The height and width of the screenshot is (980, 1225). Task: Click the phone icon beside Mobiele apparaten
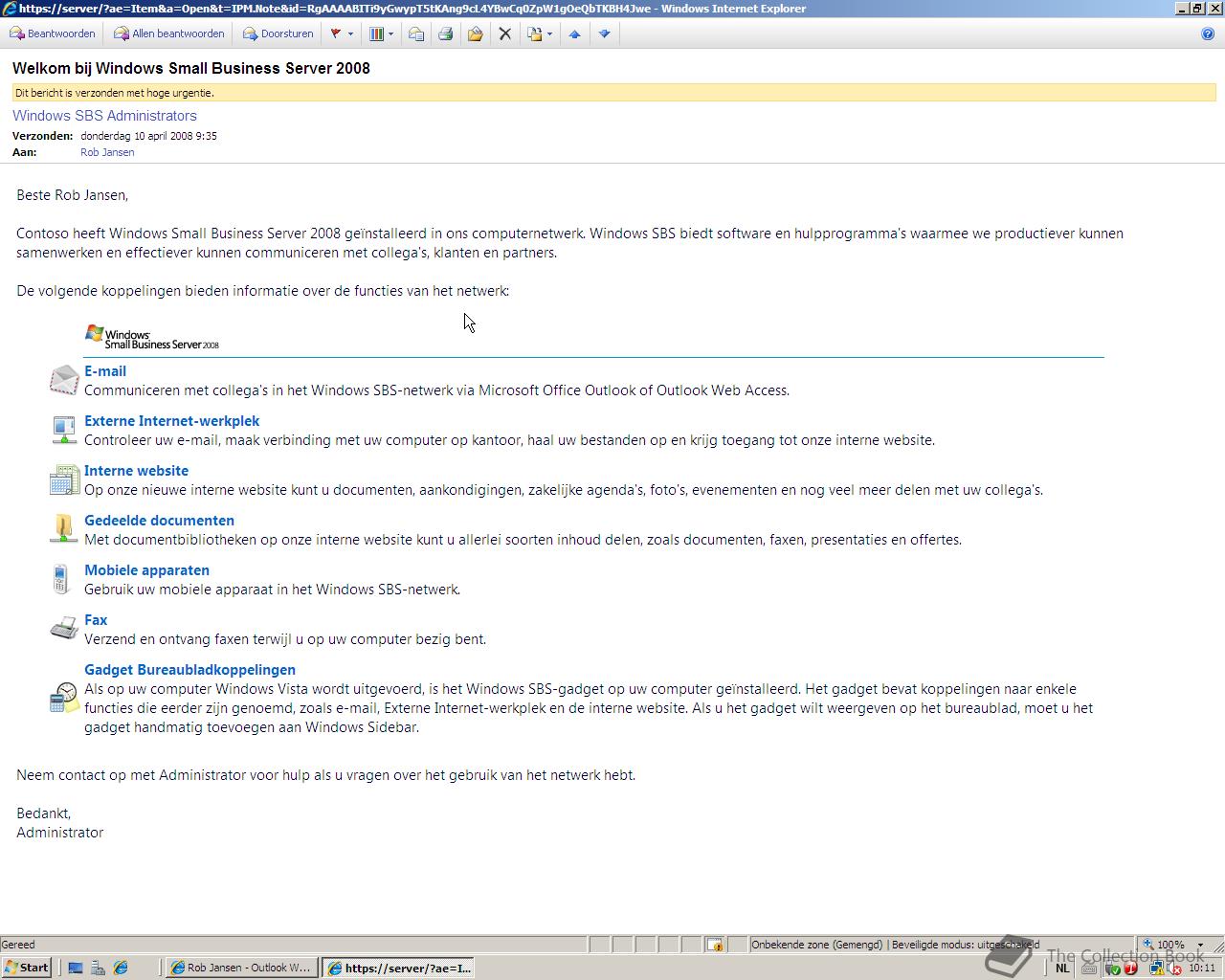click(x=61, y=579)
